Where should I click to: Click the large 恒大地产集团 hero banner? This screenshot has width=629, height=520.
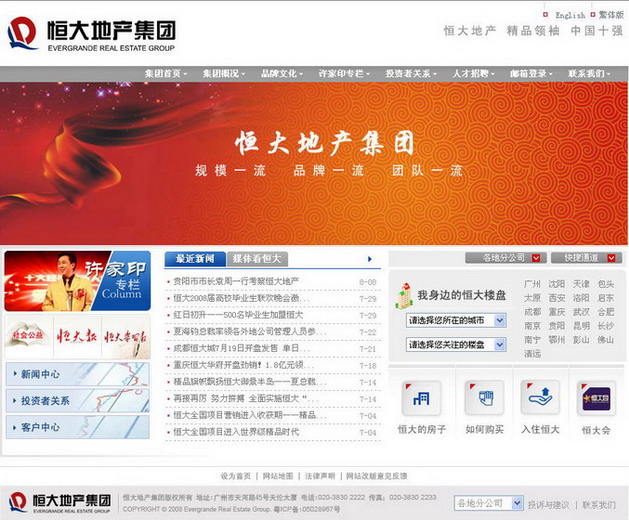point(314,163)
